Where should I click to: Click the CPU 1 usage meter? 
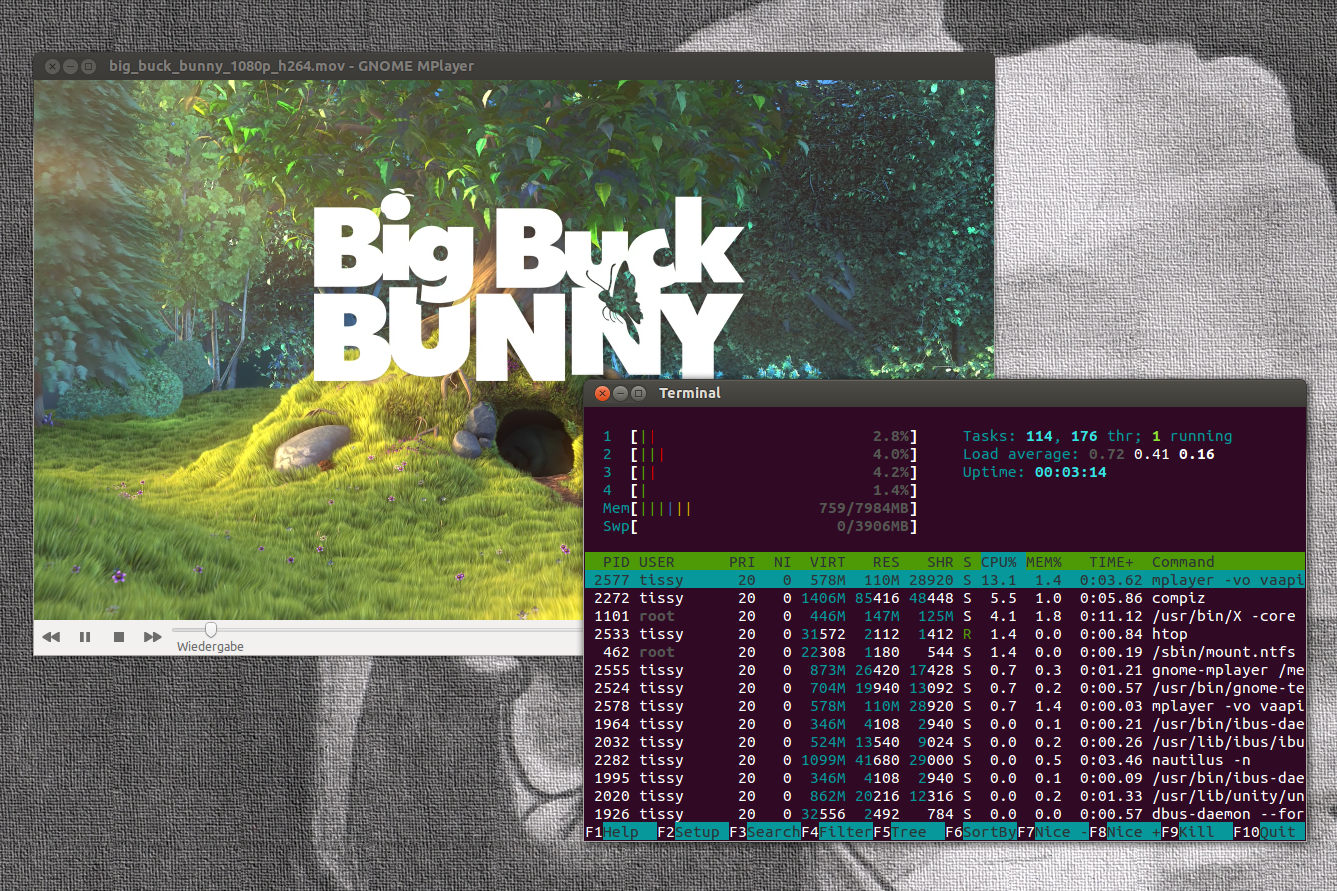[760, 436]
